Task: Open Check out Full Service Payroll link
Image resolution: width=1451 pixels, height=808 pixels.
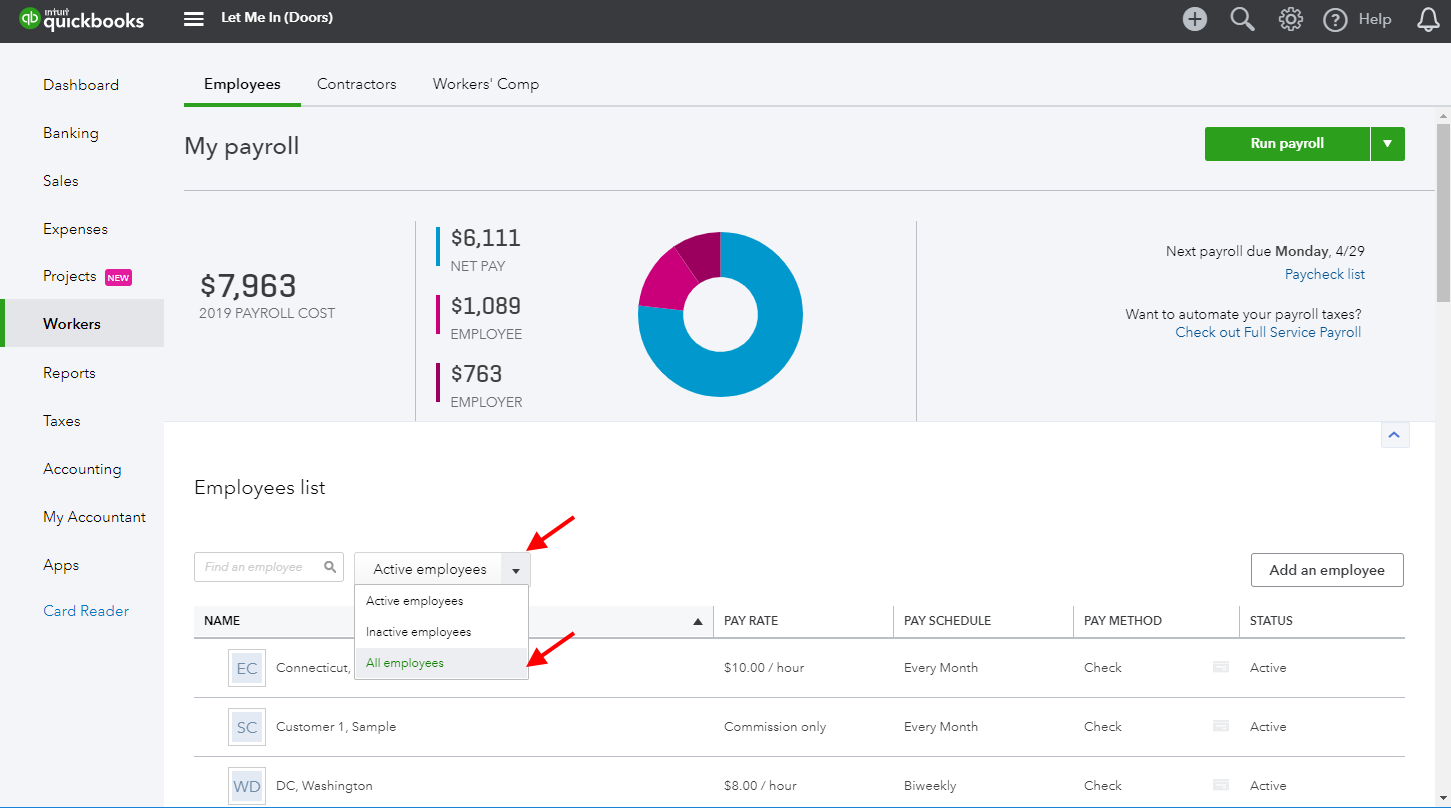Action: (x=1268, y=332)
